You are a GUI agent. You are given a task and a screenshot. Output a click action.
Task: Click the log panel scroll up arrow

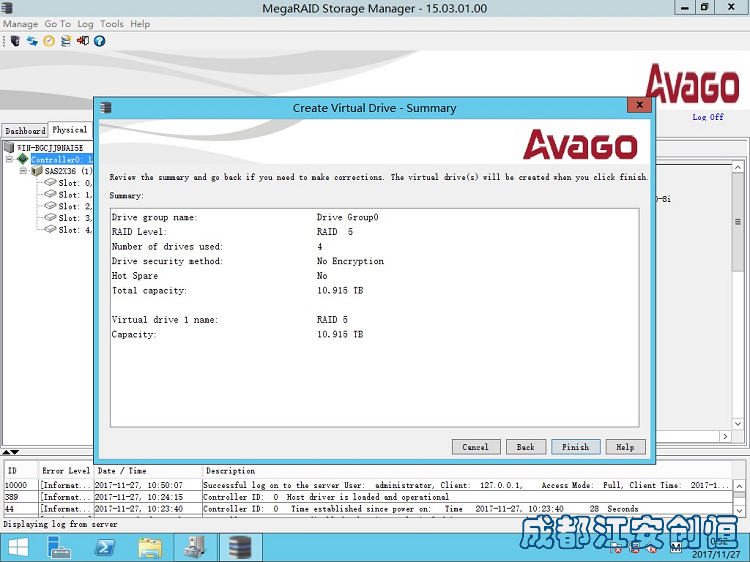pyautogui.click(x=739, y=486)
